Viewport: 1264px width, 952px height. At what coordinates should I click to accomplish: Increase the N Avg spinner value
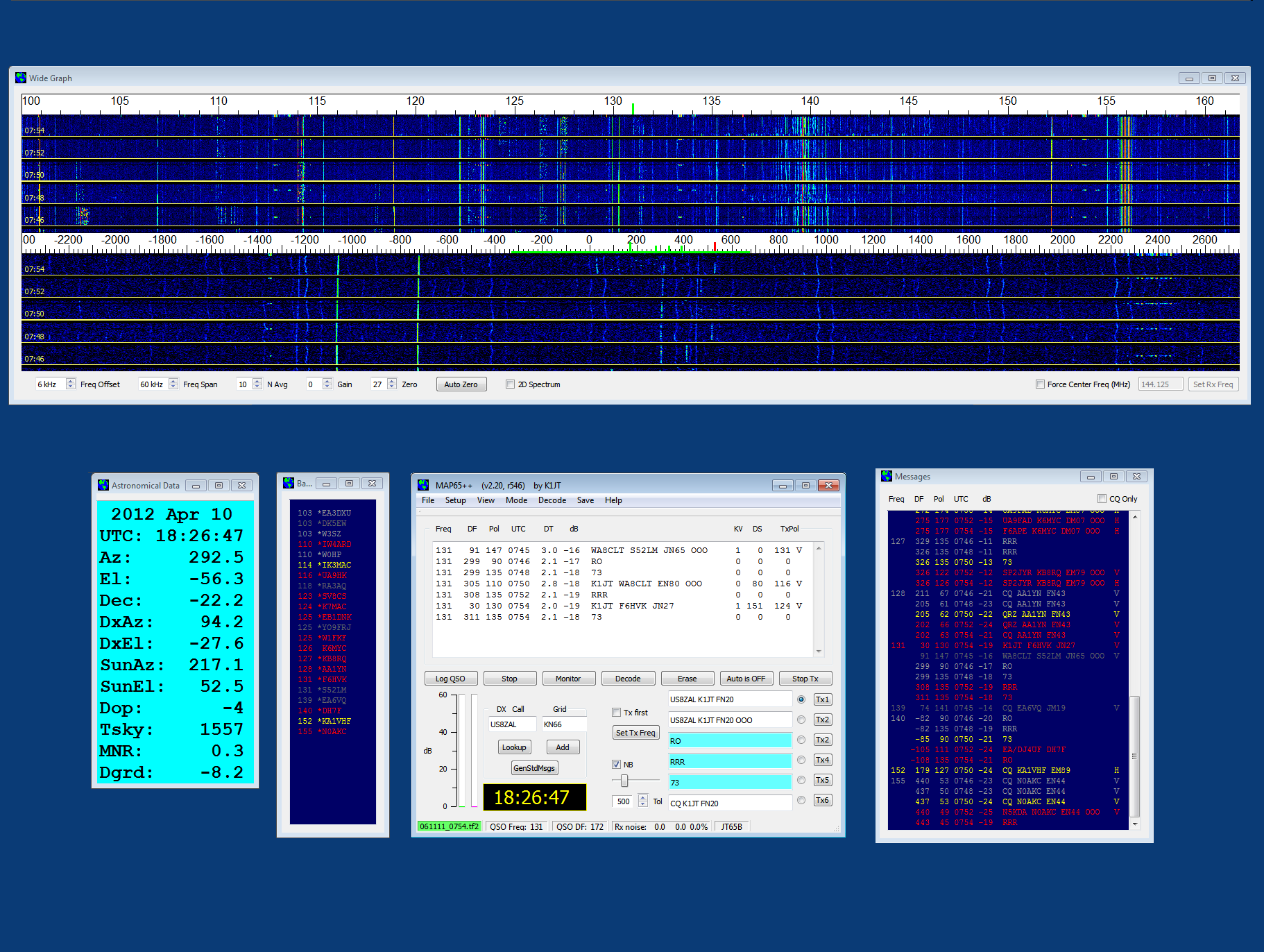point(257,381)
